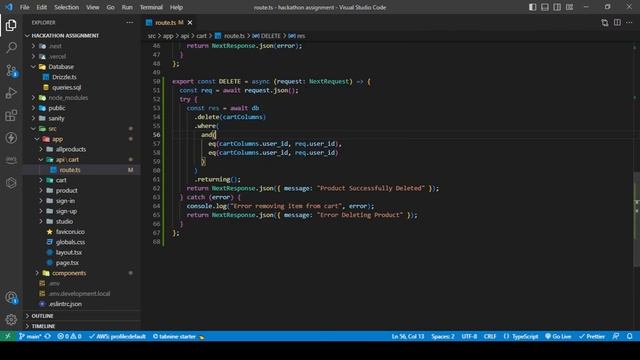The image size is (640, 360).
Task: Click the open changes compare icon
Action: click(x=604, y=22)
